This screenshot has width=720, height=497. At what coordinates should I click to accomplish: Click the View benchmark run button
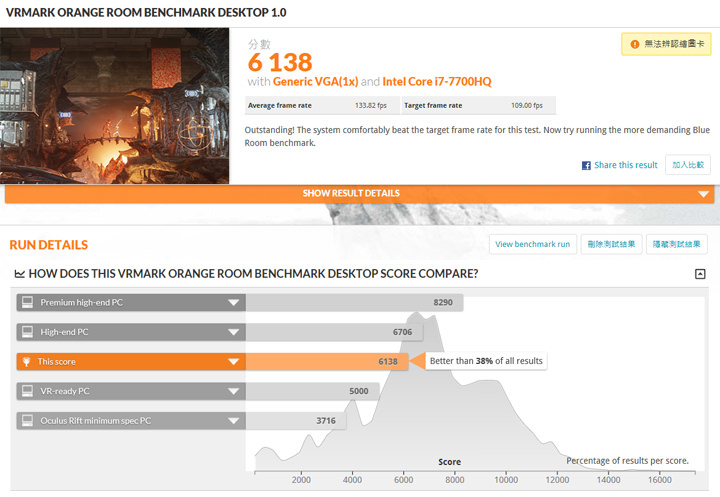532,244
